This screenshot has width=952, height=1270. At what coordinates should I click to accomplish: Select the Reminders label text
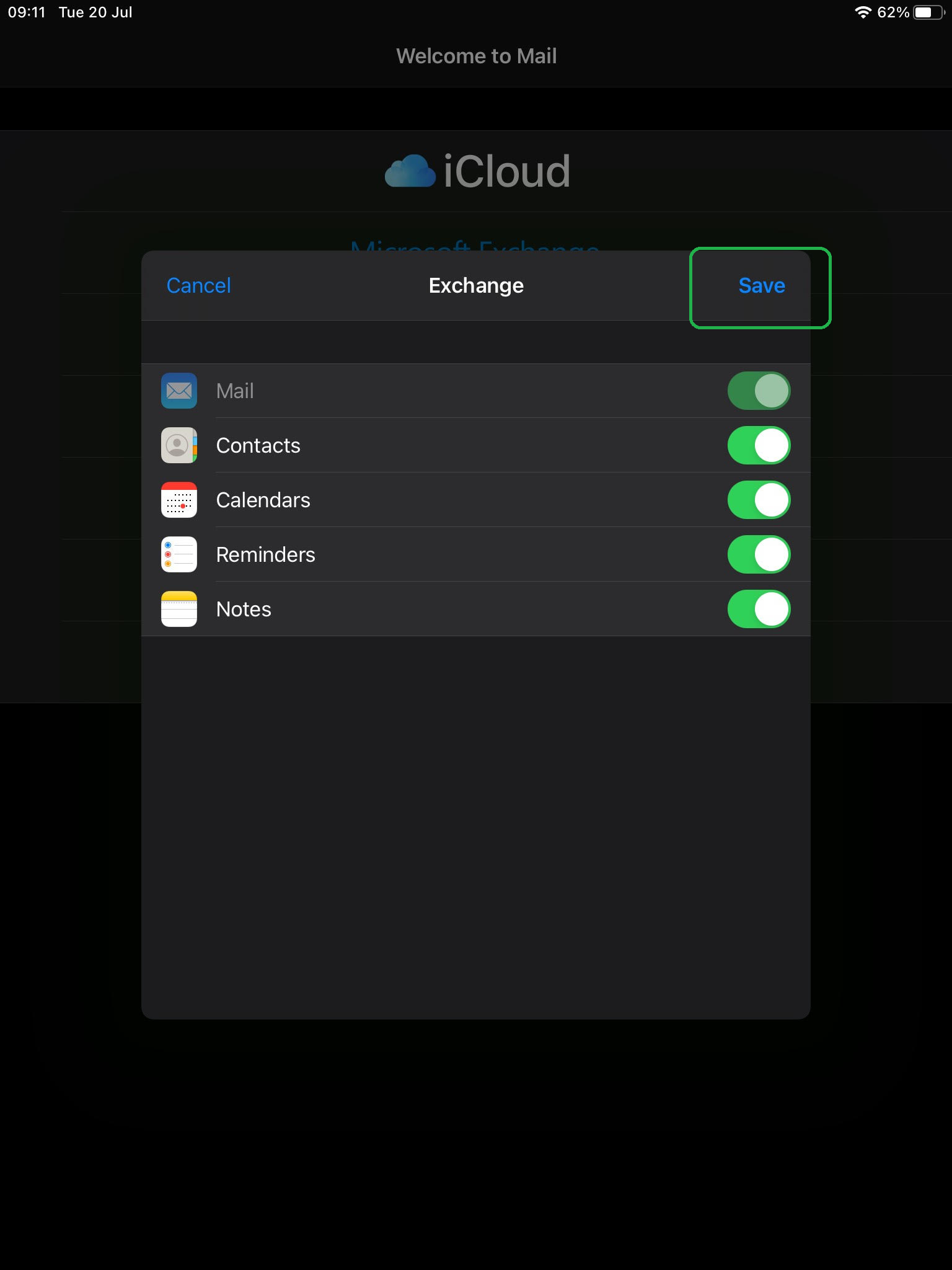(x=265, y=554)
